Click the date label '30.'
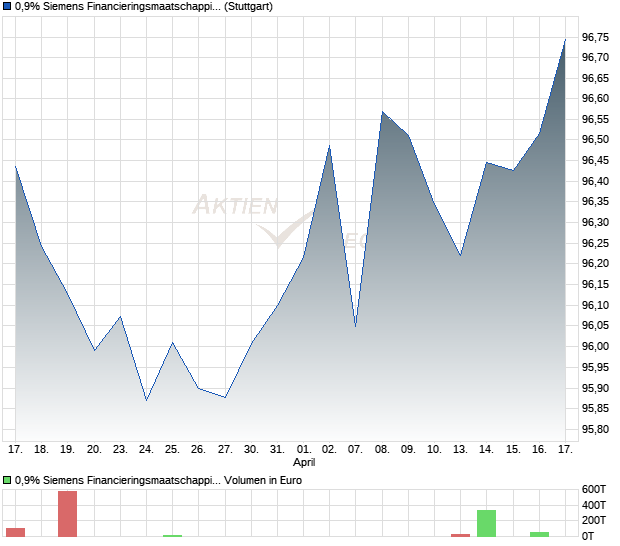This screenshot has width=620, height=546. coord(251,450)
